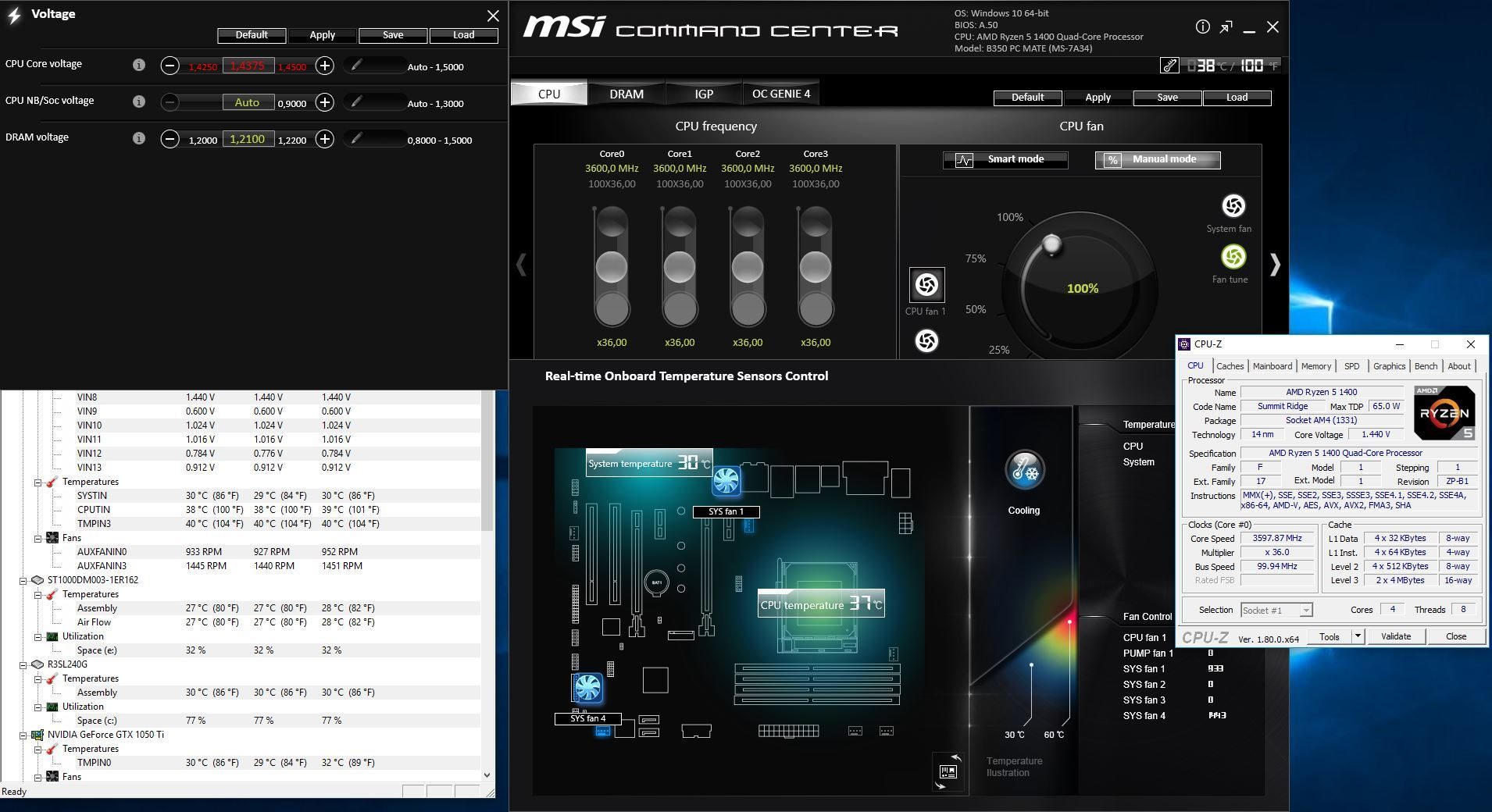
Task: Collapse Utilization node above Space (c:)
Action: tap(37, 707)
